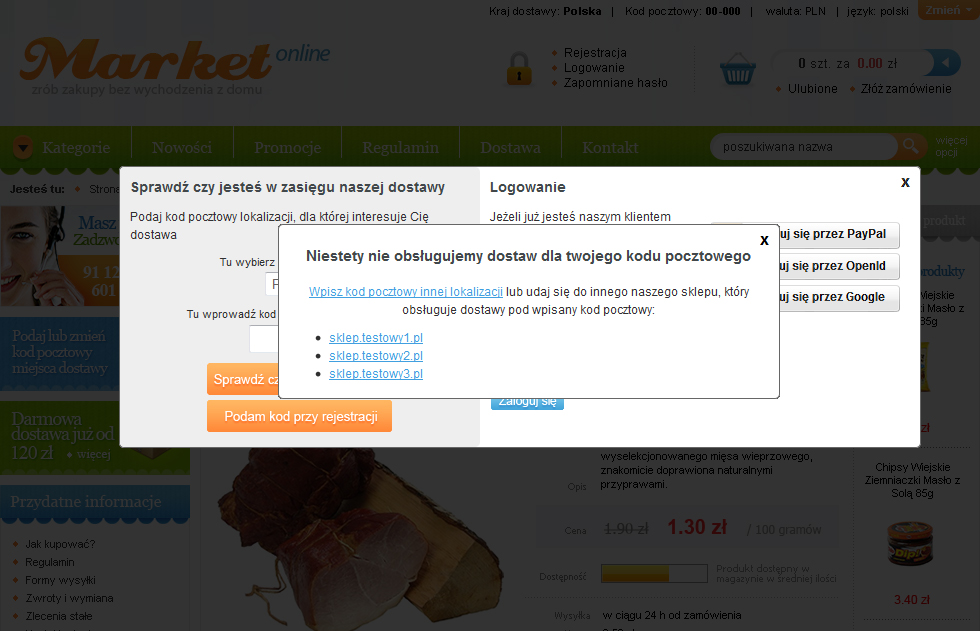
Task: Click Wpisz kod pocztowy innej lokalizacji link
Action: pyautogui.click(x=406, y=292)
